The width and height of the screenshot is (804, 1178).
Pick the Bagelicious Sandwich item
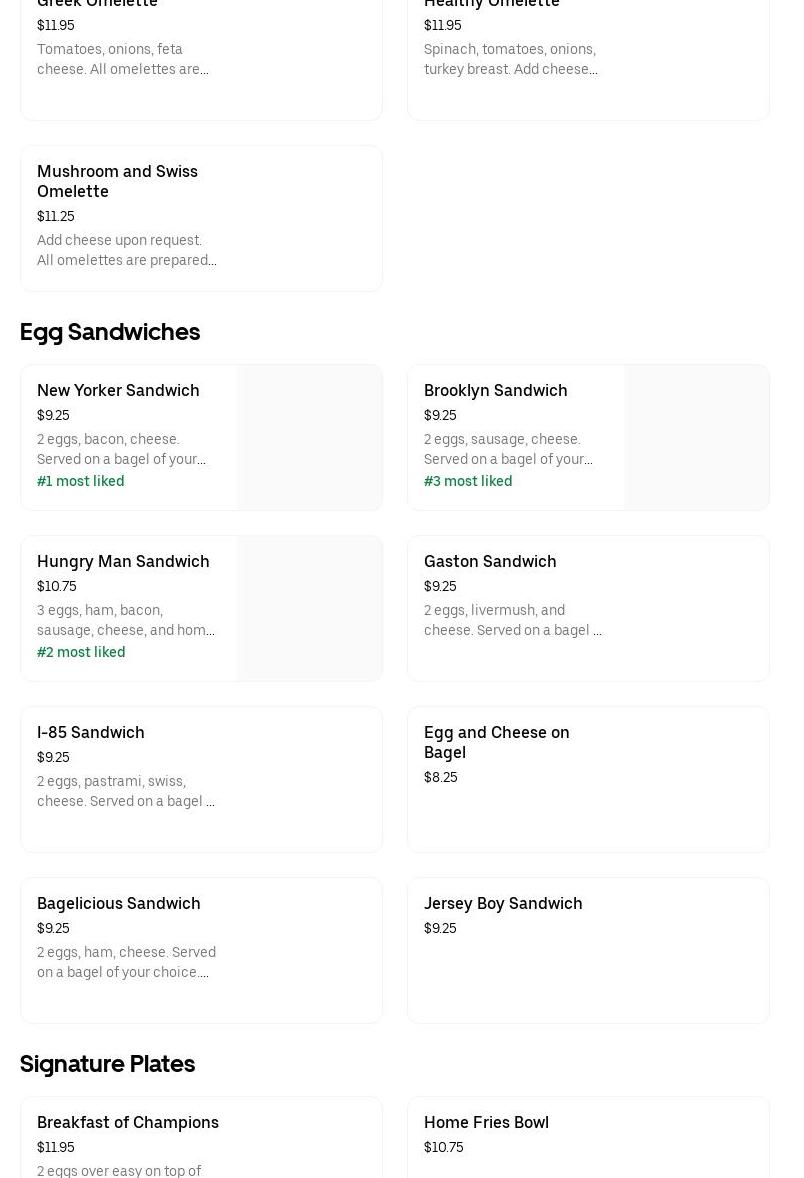(x=119, y=904)
